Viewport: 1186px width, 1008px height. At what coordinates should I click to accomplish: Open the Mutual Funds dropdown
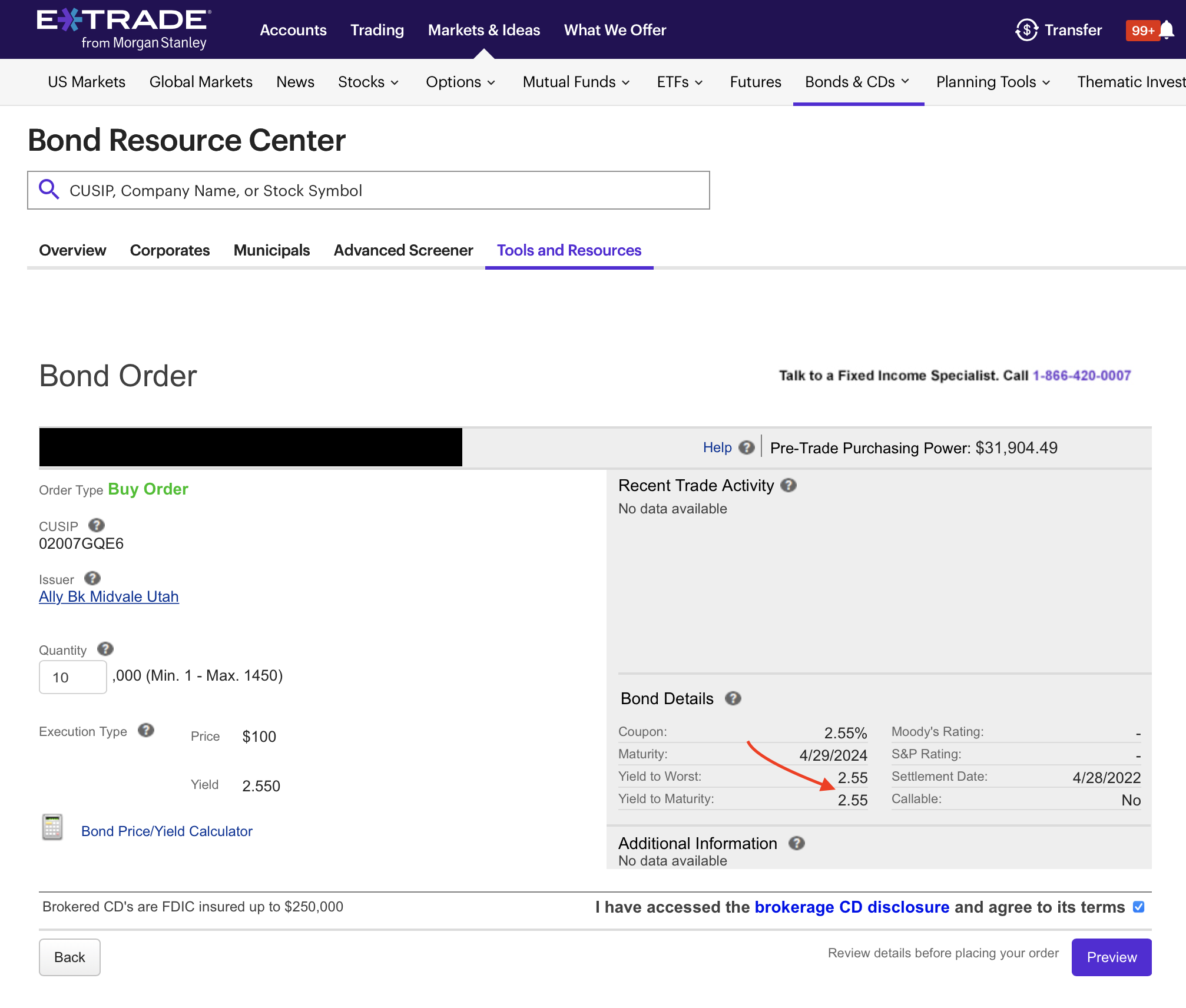click(576, 82)
